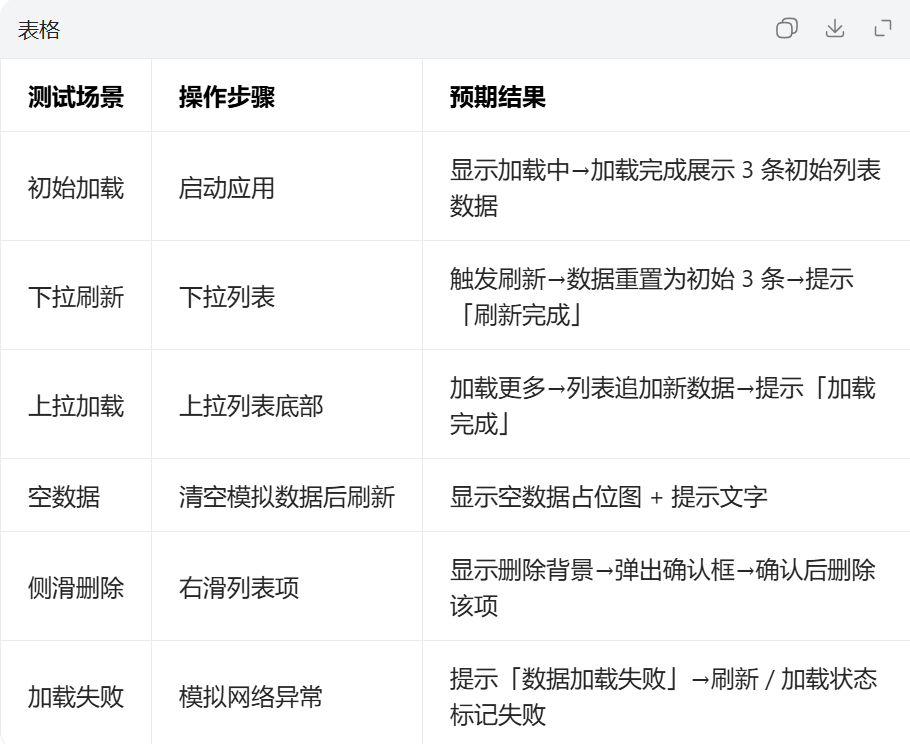The width and height of the screenshot is (910, 744).
Task: Click the 下拉刷新 cell
Action: coord(76,296)
